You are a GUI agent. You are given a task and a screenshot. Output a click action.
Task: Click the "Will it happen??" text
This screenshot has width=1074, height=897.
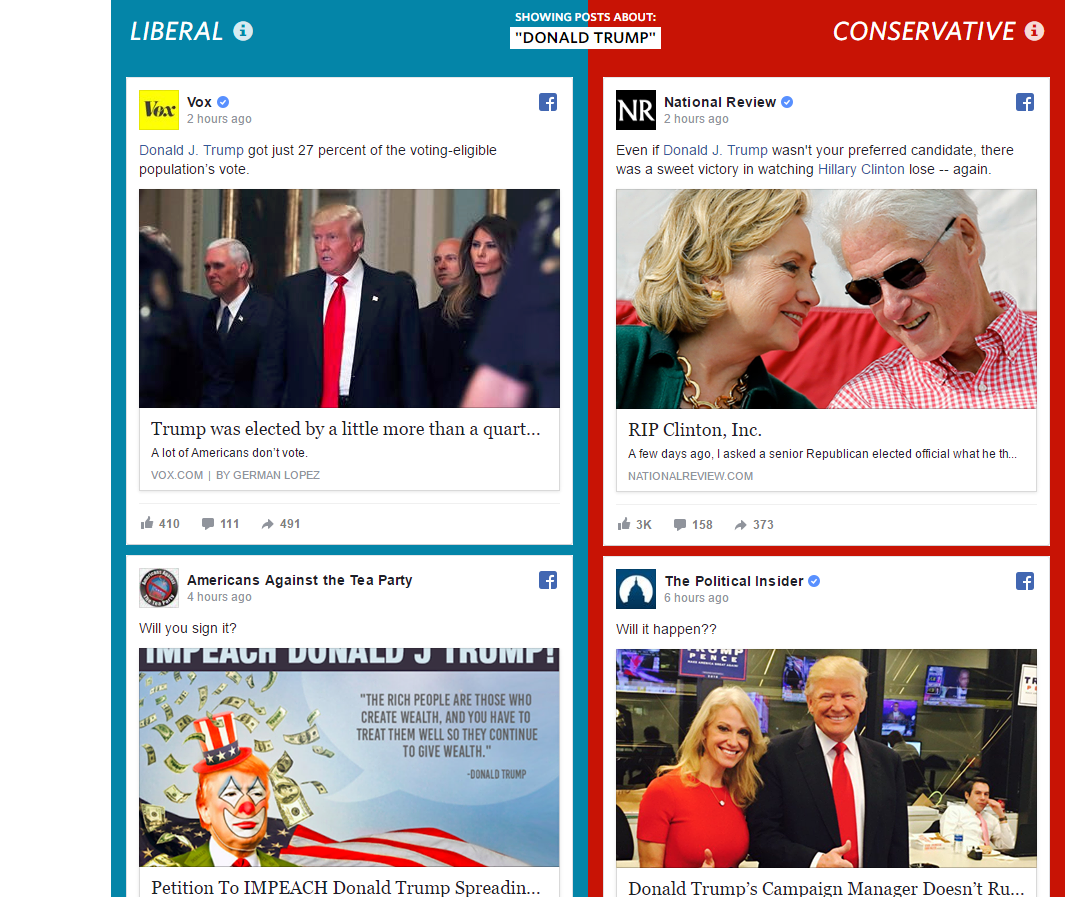666,629
